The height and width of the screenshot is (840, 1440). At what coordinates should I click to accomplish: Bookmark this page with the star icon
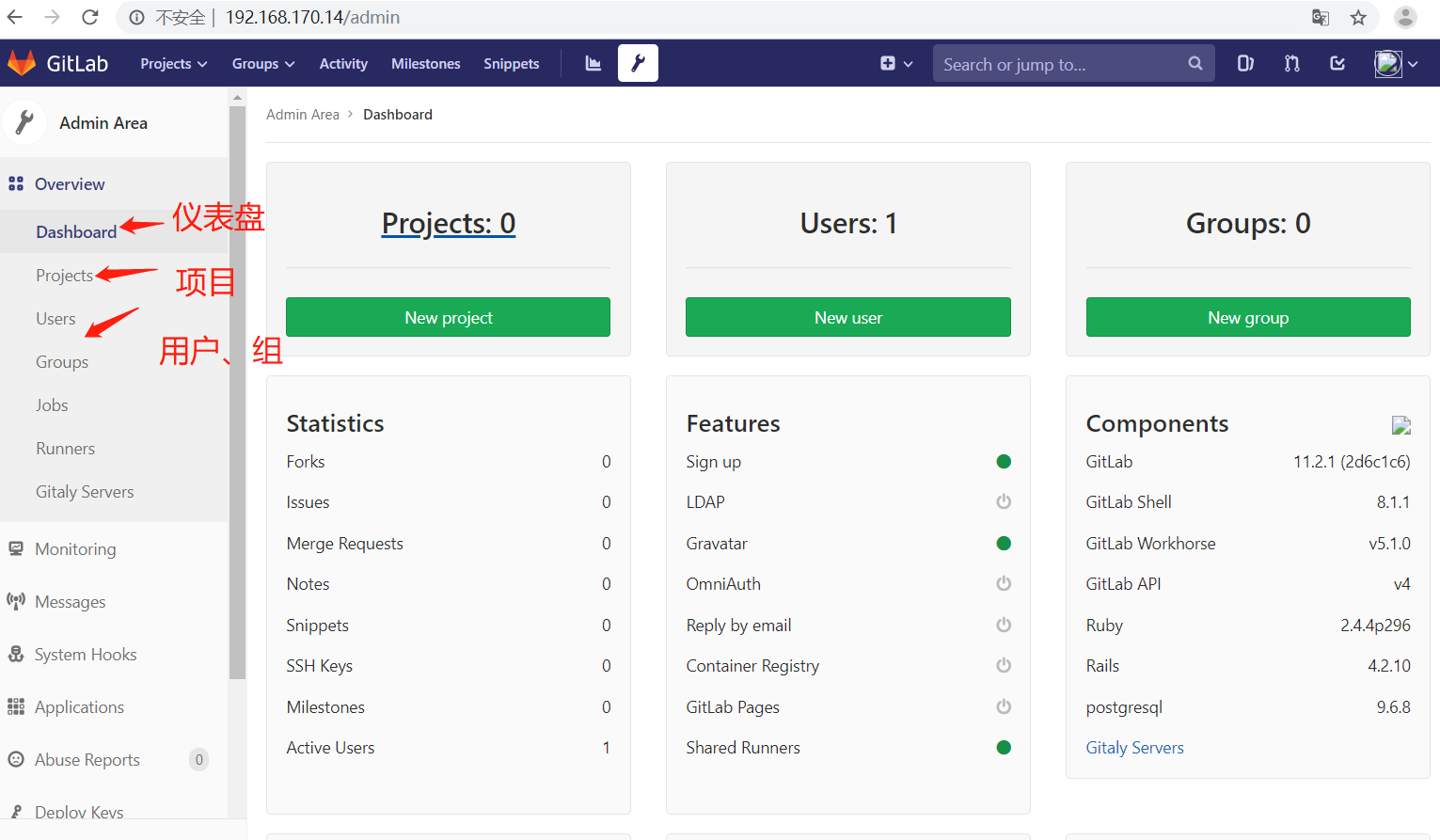[x=1358, y=17]
